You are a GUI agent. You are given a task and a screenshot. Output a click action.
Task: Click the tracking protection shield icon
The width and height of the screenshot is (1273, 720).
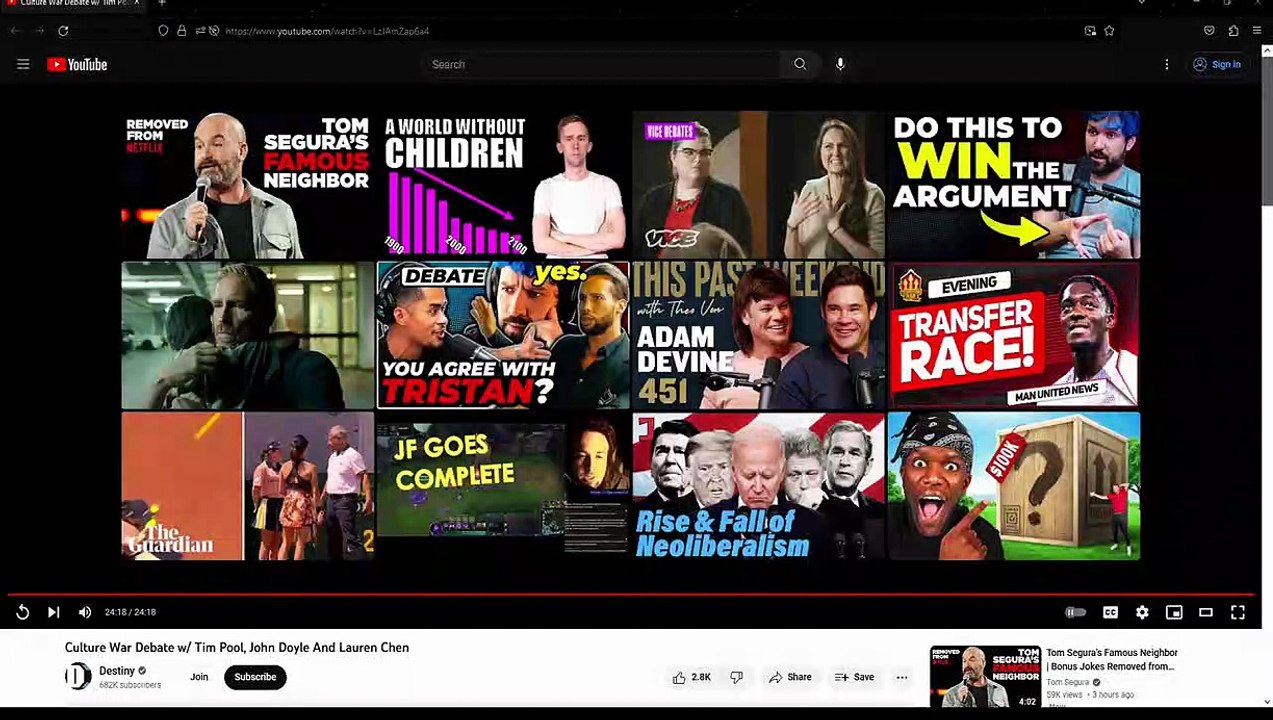coord(163,31)
